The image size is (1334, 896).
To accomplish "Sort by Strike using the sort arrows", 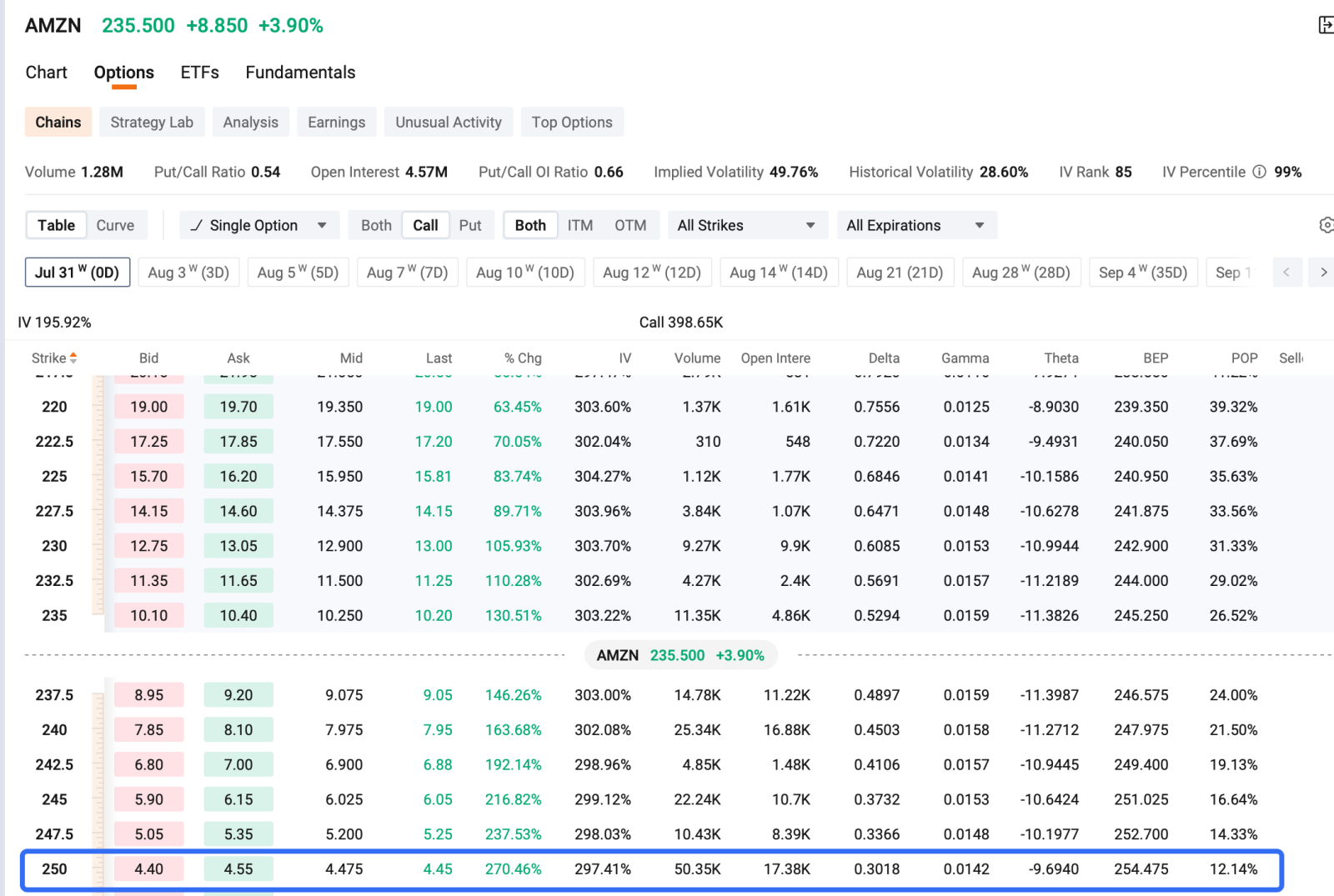I will tap(73, 358).
